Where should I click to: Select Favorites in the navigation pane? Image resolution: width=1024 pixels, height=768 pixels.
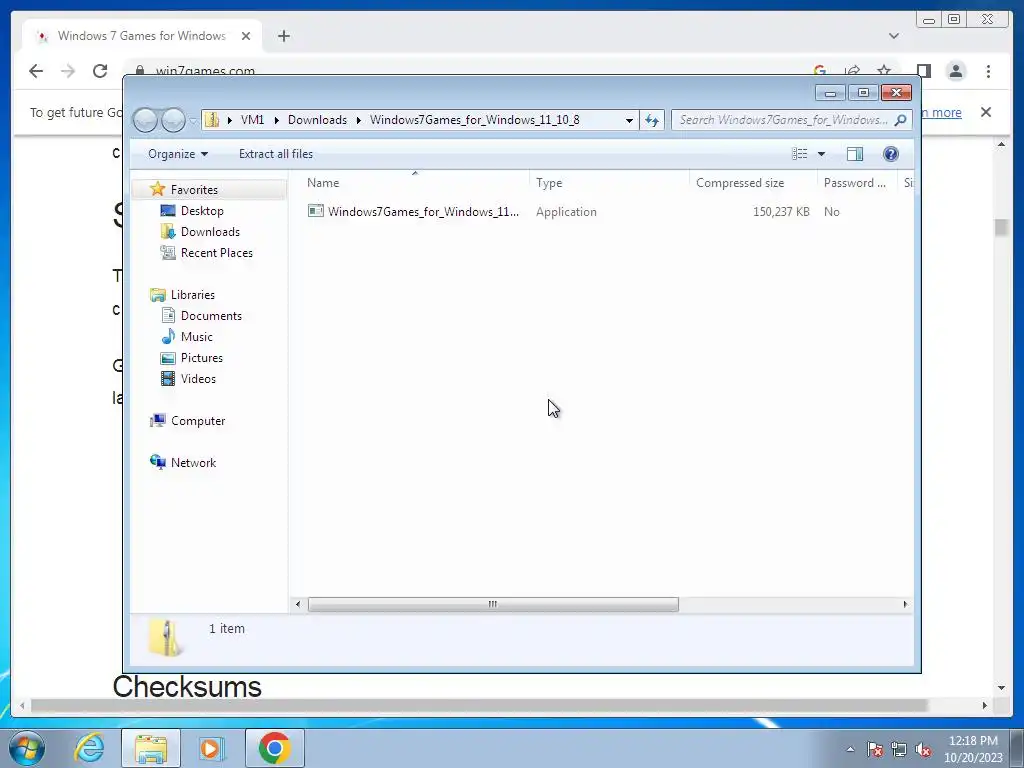click(x=194, y=189)
